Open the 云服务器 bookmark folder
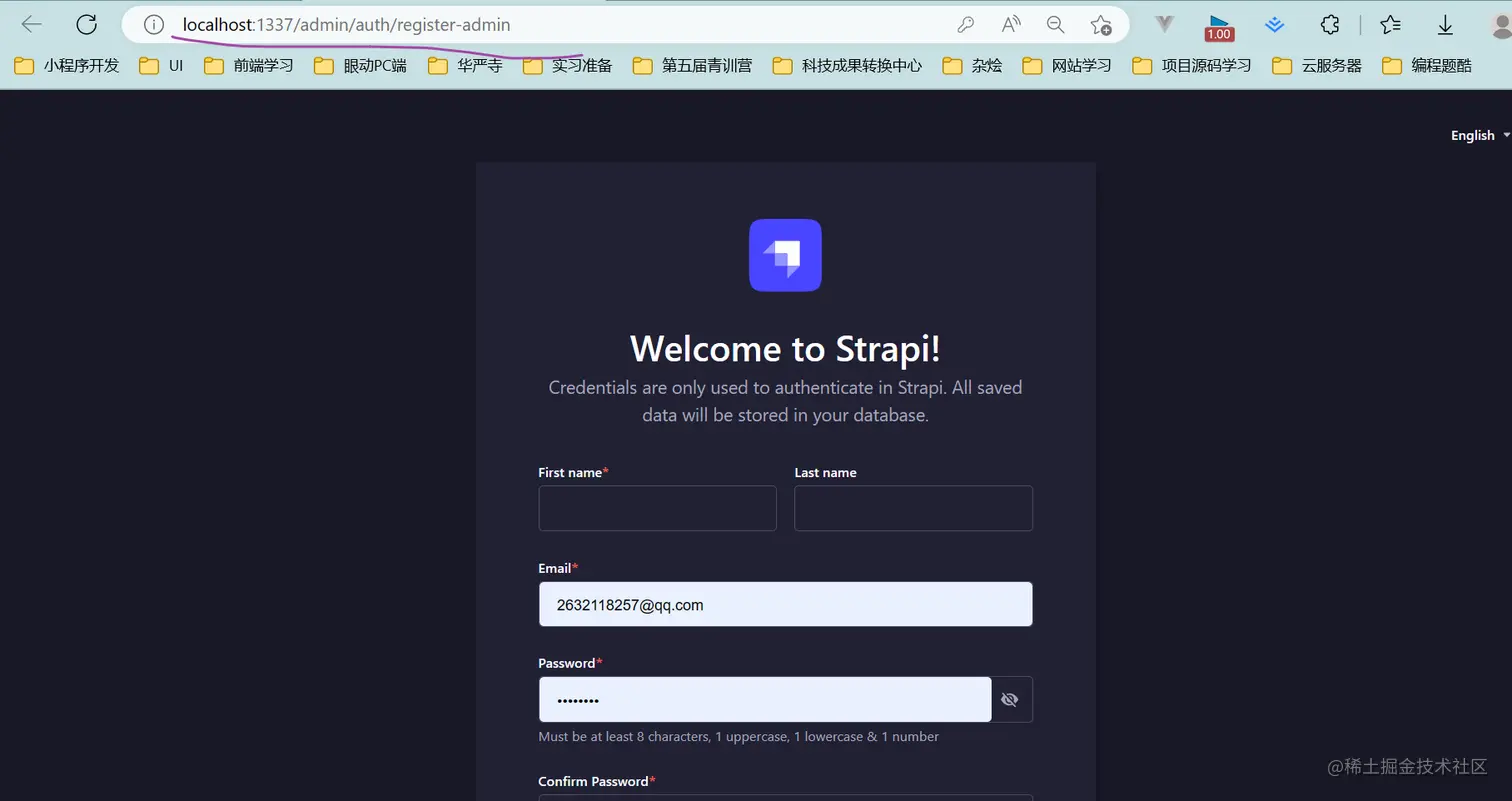Screen dimensions: 1512x801 point(1317,66)
